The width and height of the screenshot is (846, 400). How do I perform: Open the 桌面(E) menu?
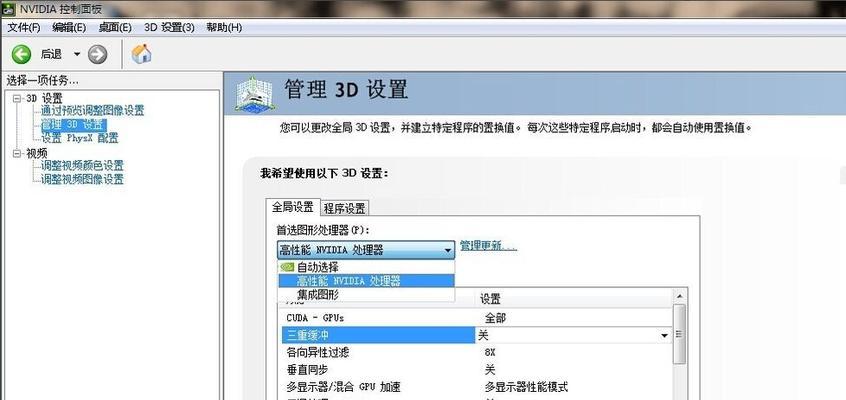coord(115,28)
